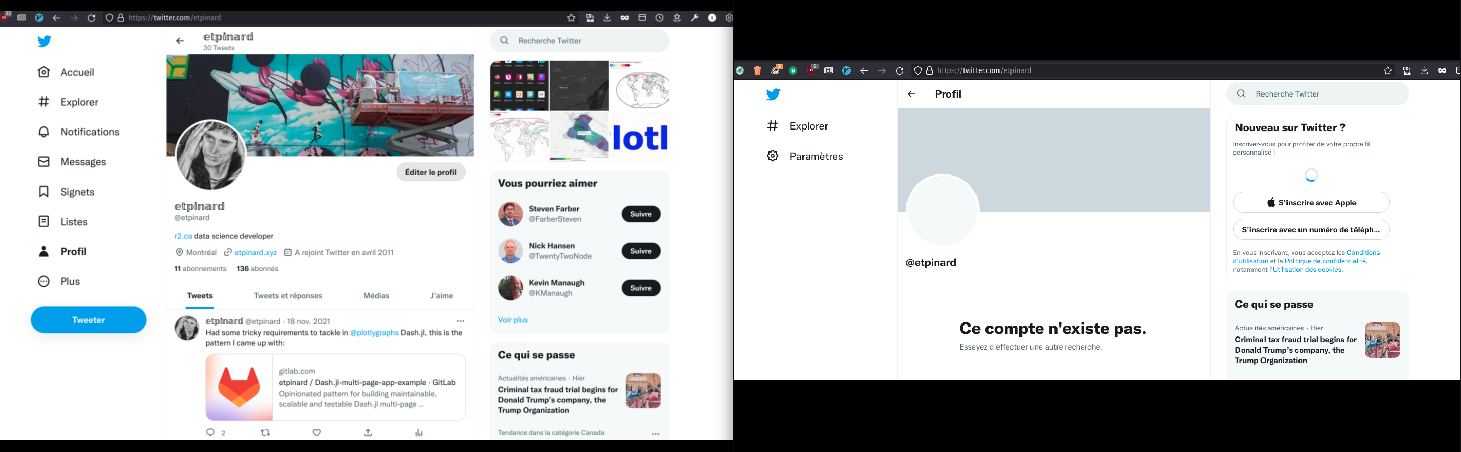
Task: Follow Steven Farber with Suivre button
Action: [x=641, y=214]
